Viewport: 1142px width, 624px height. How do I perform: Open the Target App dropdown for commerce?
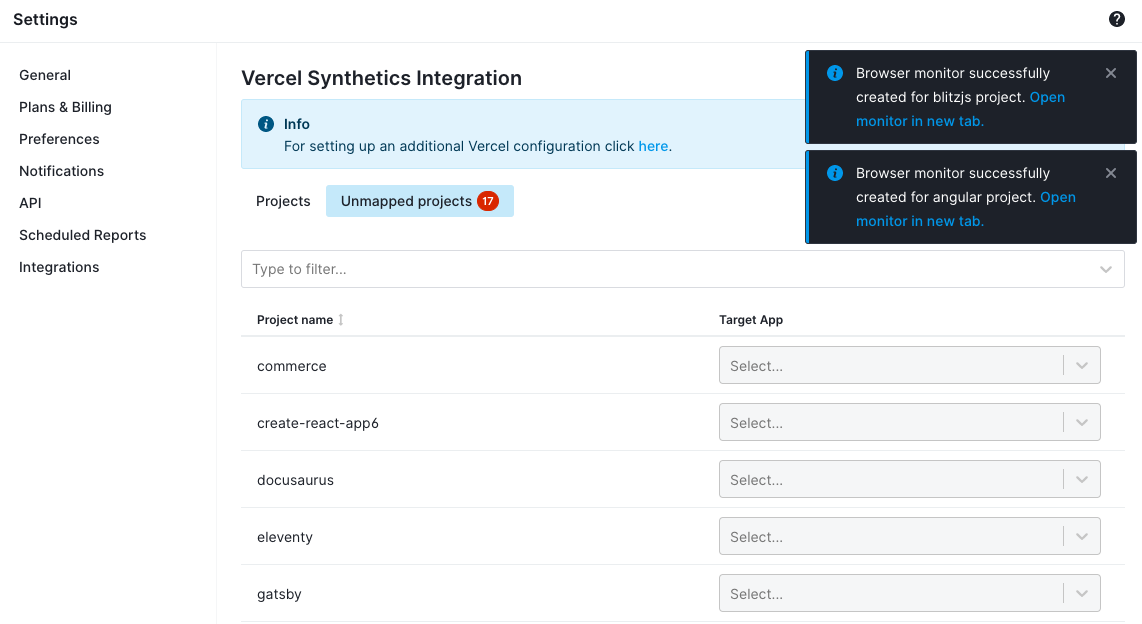pyautogui.click(x=910, y=366)
